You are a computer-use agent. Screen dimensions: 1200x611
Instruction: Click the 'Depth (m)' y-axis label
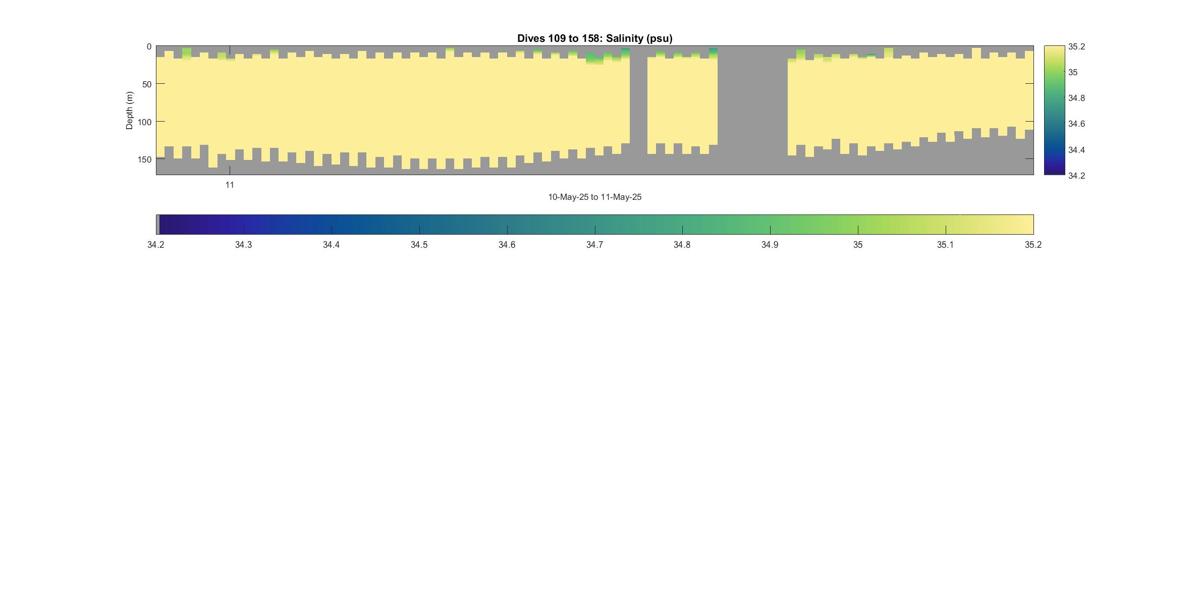[129, 110]
